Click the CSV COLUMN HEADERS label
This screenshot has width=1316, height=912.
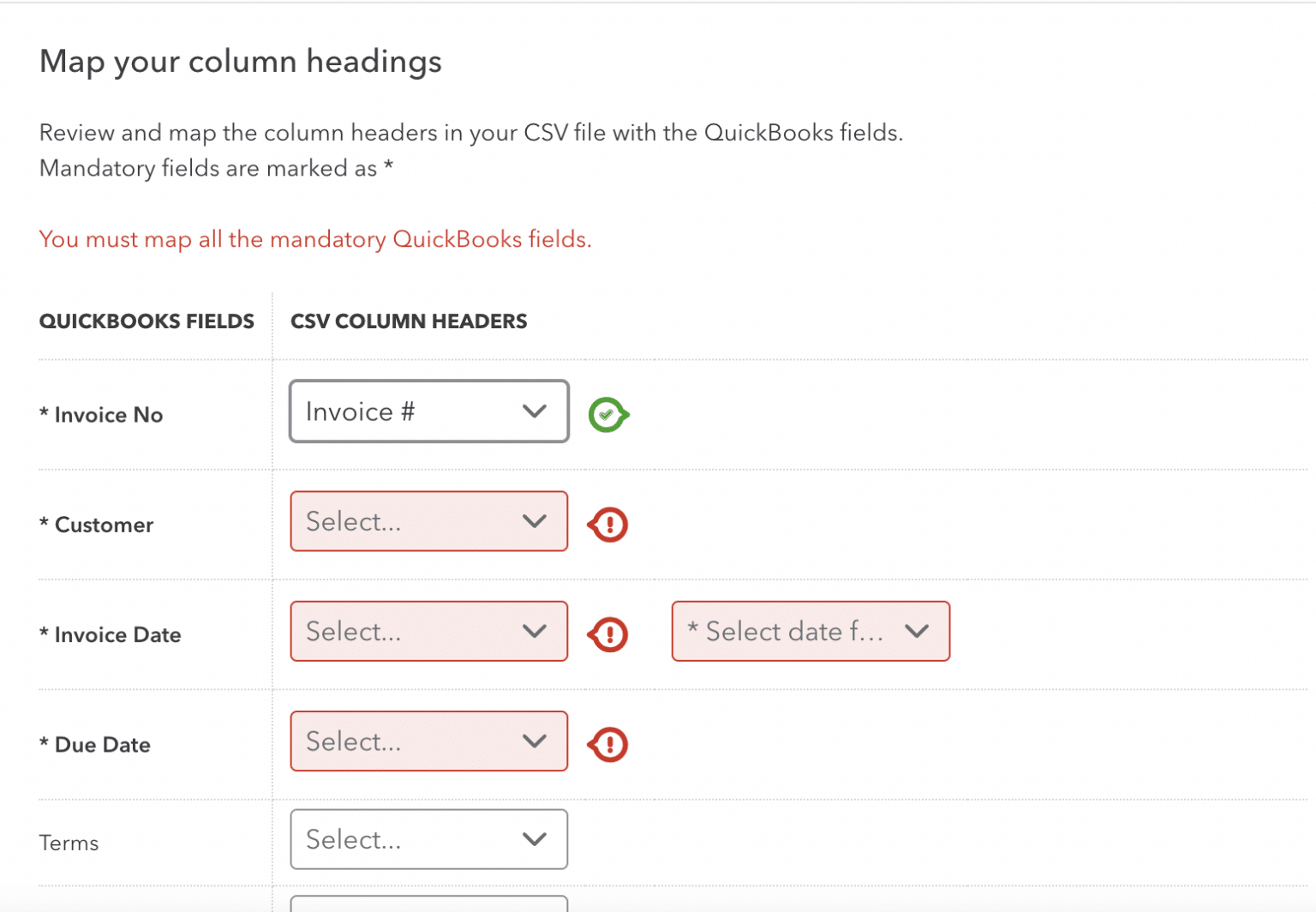409,321
